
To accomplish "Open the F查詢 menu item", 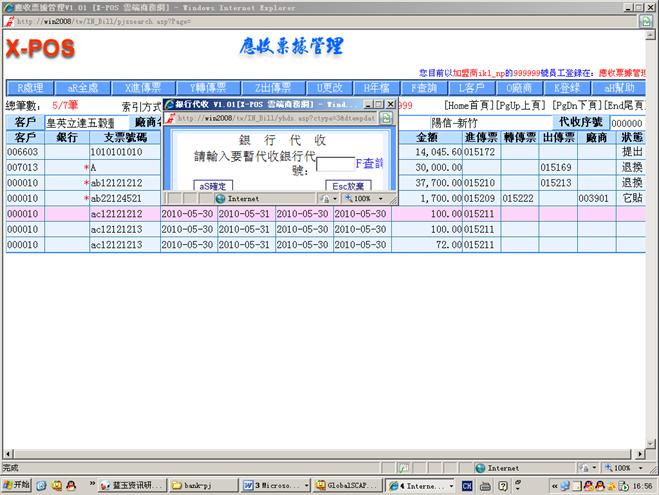I will click(425, 87).
